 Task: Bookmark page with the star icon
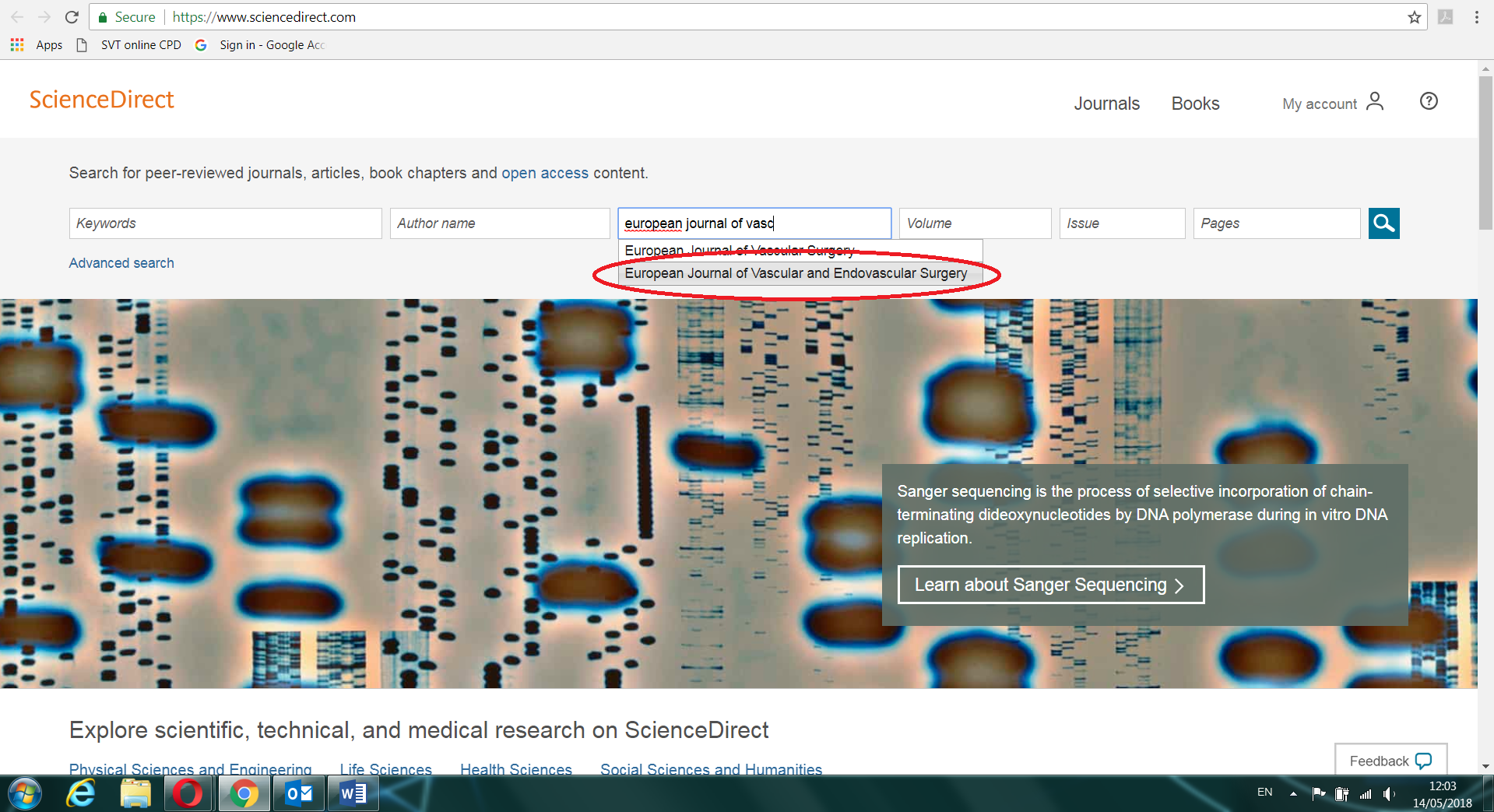[1414, 17]
